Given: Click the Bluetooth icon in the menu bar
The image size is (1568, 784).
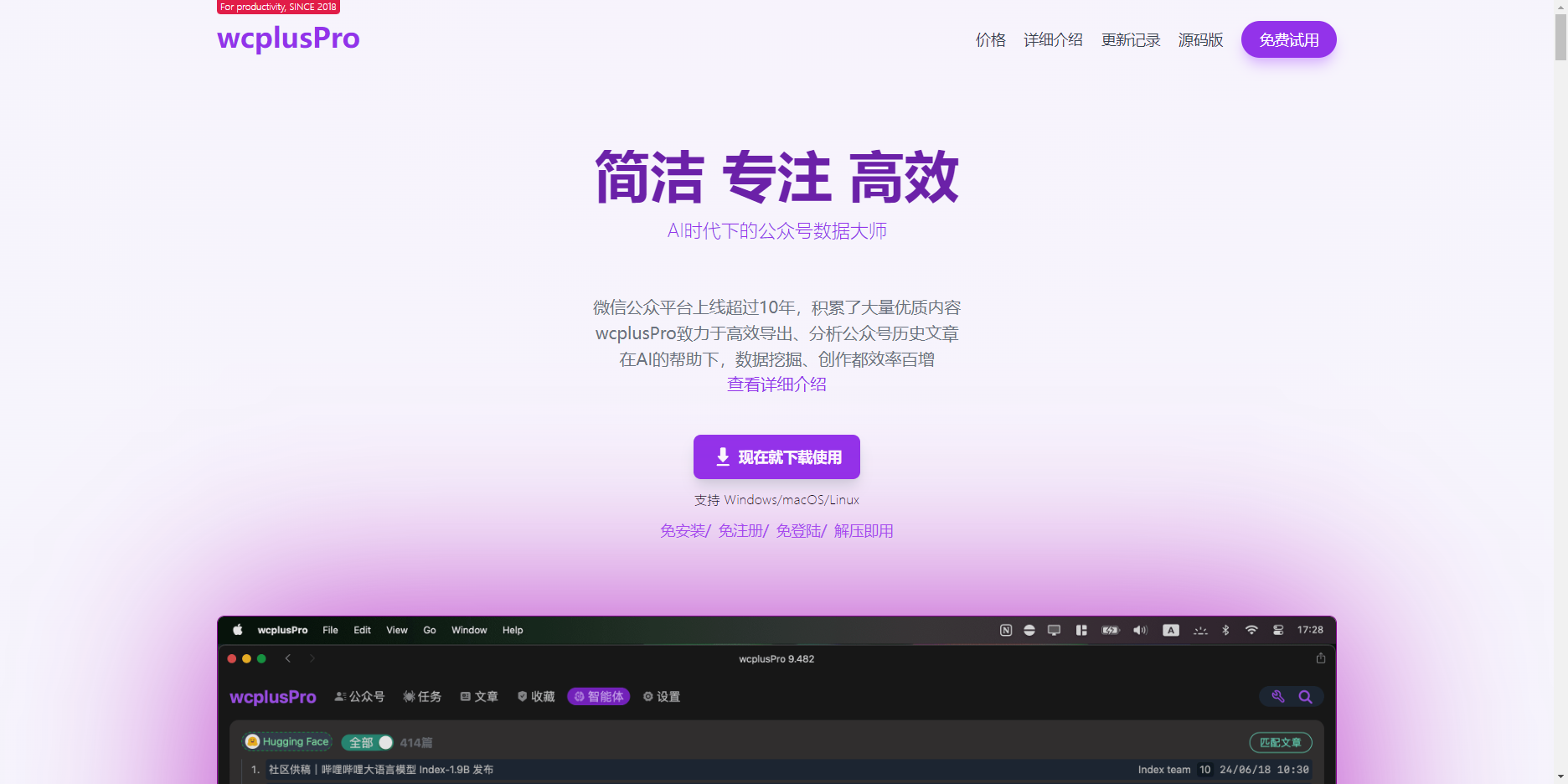Looking at the screenshot, I should tap(1225, 630).
